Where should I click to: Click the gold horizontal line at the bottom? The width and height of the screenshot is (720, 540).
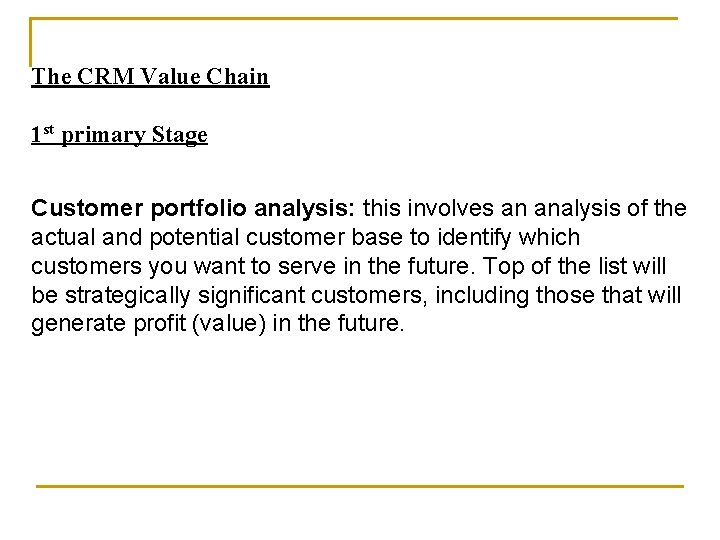pyautogui.click(x=360, y=486)
